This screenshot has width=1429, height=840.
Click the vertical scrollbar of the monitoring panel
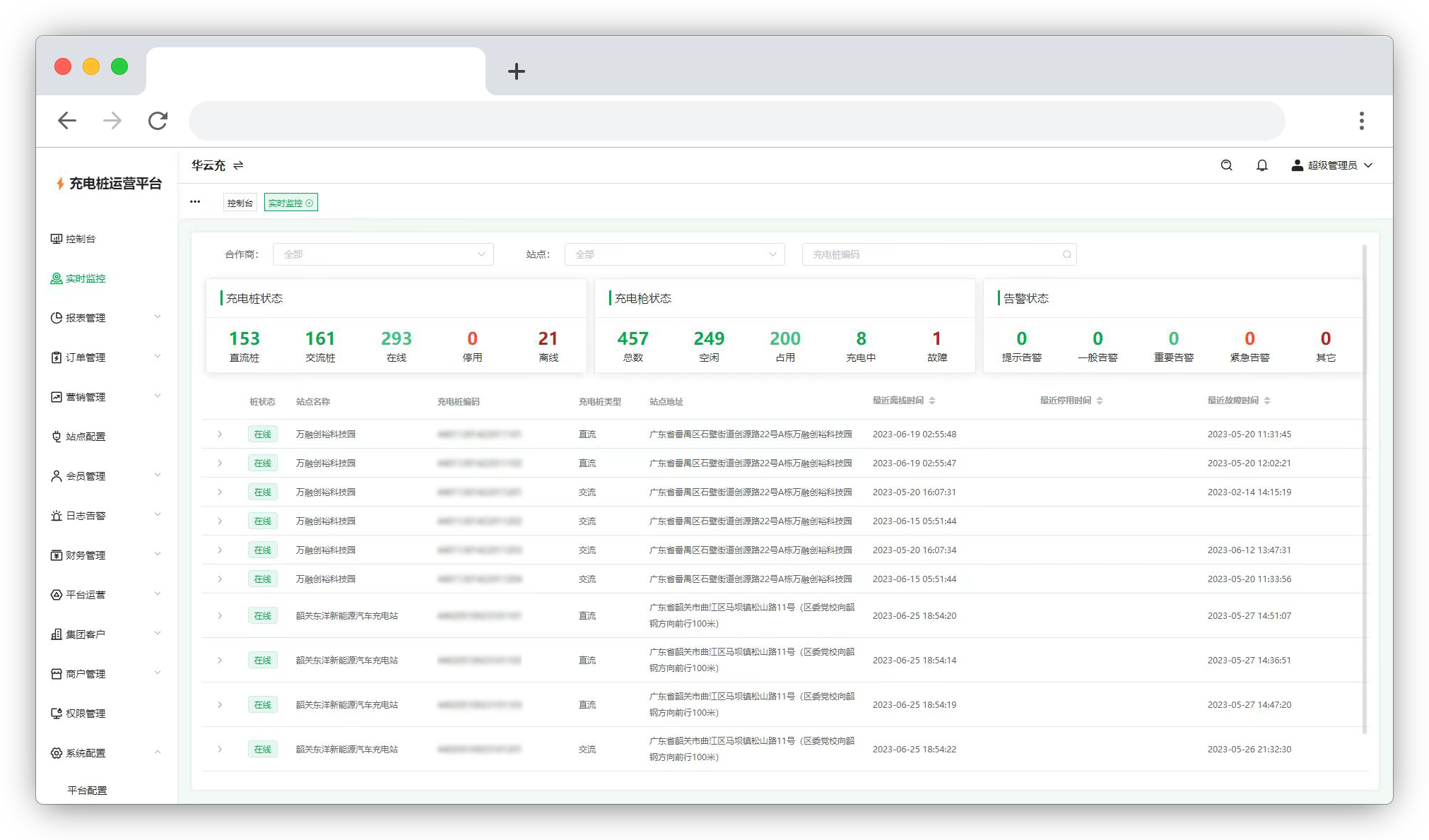pyautogui.click(x=1364, y=487)
